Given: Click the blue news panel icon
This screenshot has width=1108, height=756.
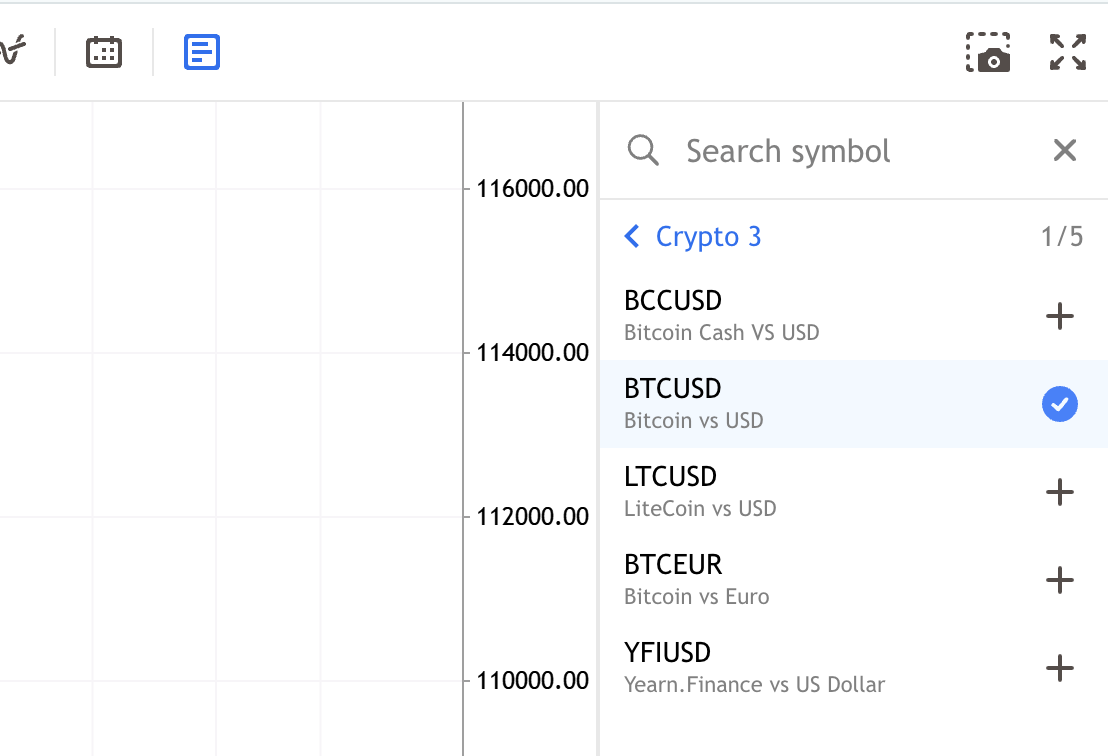Looking at the screenshot, I should tap(201, 52).
